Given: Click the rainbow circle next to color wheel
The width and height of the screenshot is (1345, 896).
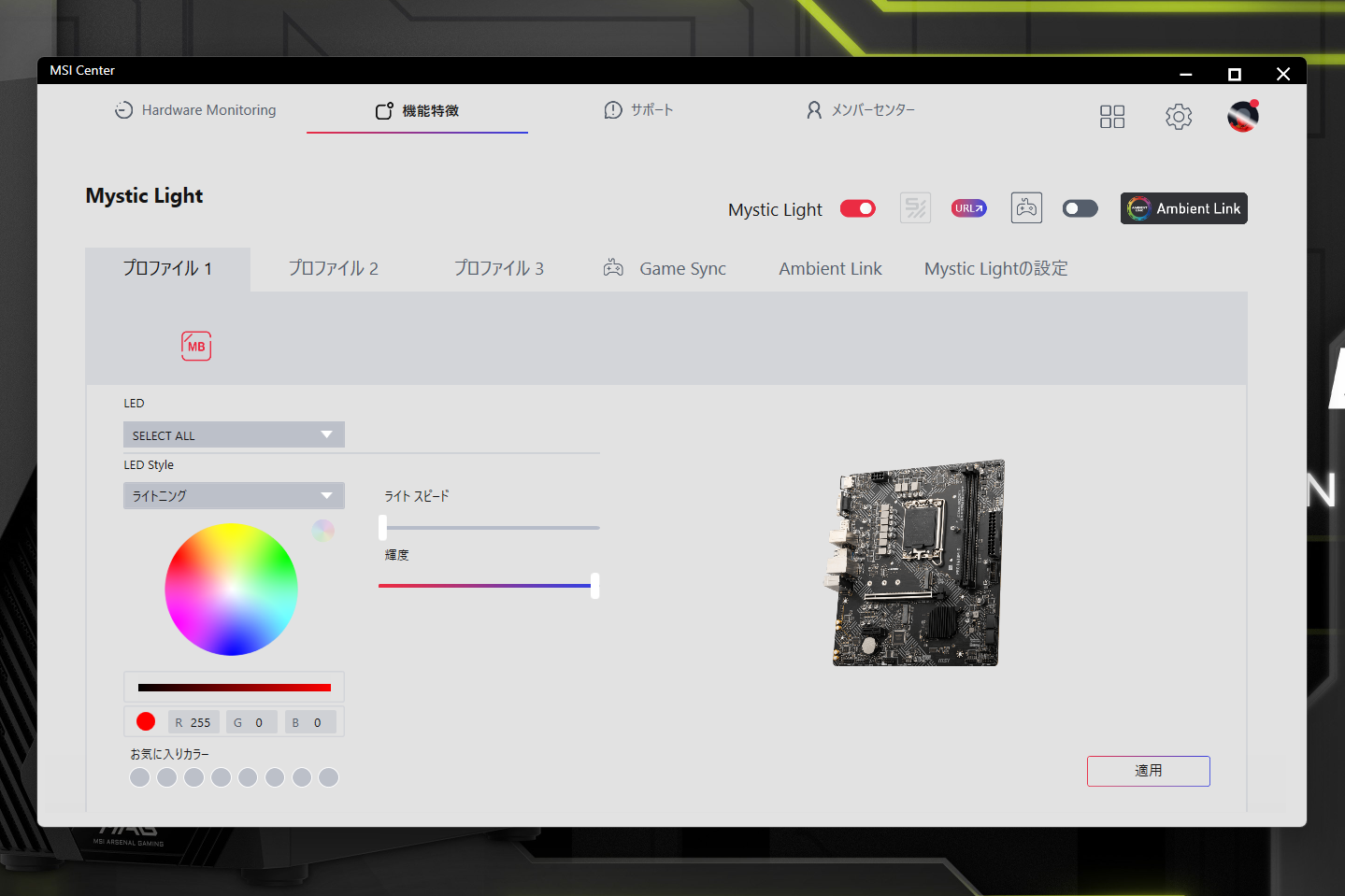Looking at the screenshot, I should point(322,530).
